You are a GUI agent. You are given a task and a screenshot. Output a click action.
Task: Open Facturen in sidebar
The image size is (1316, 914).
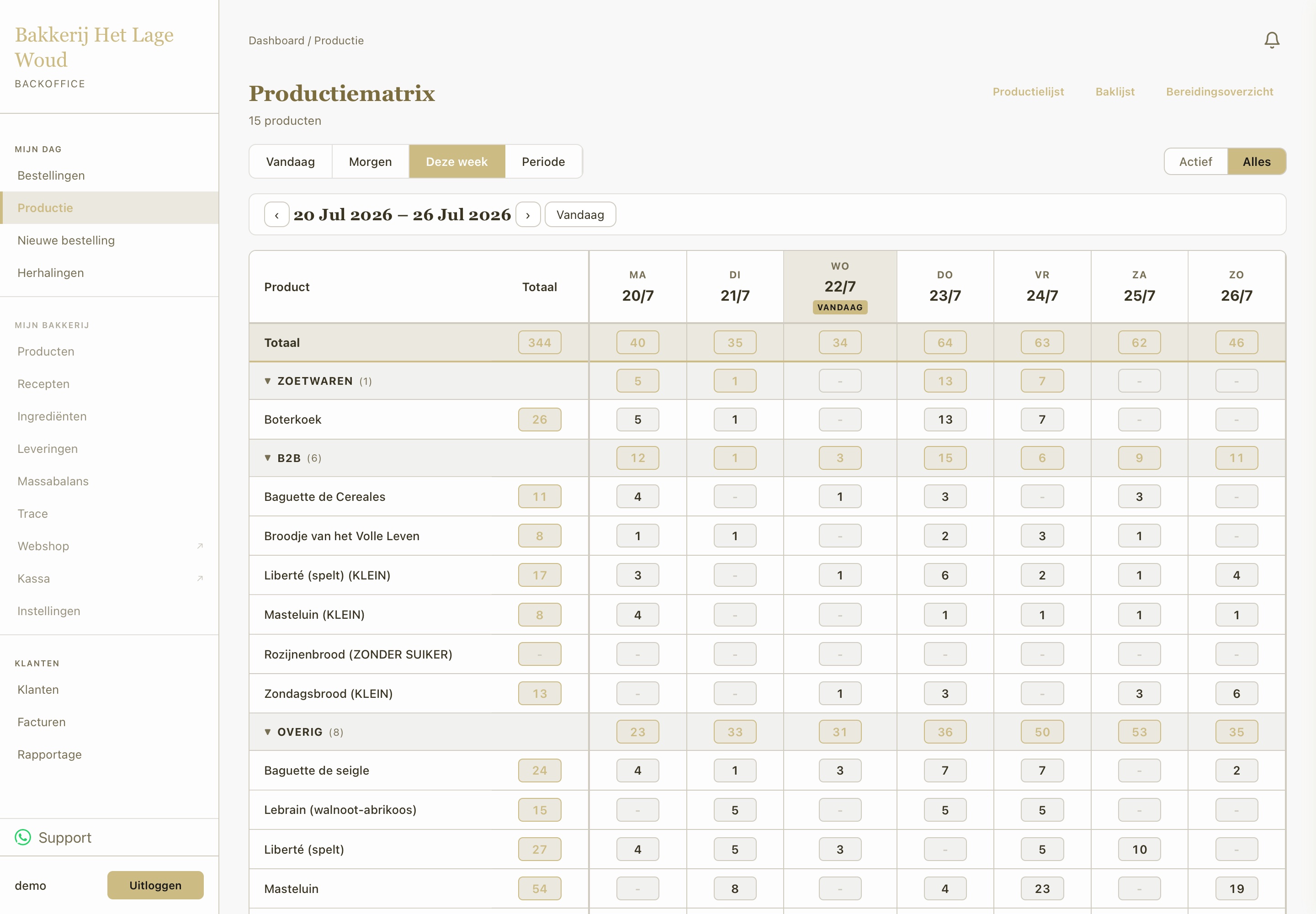pyautogui.click(x=109, y=722)
